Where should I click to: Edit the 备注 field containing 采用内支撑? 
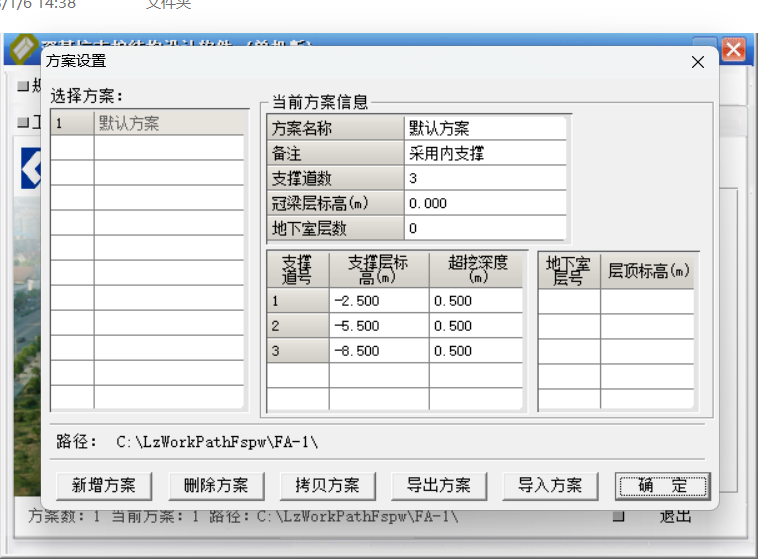[x=486, y=154]
